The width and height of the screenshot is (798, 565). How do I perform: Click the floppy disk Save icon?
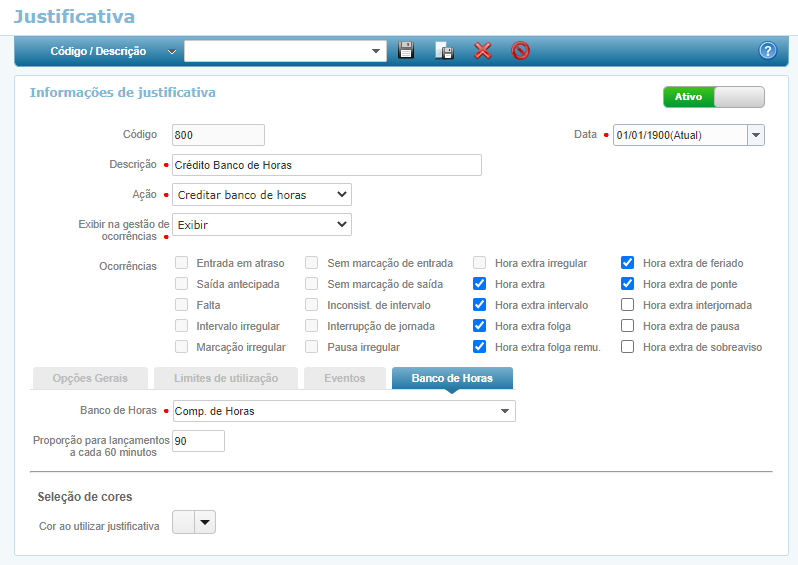click(406, 51)
